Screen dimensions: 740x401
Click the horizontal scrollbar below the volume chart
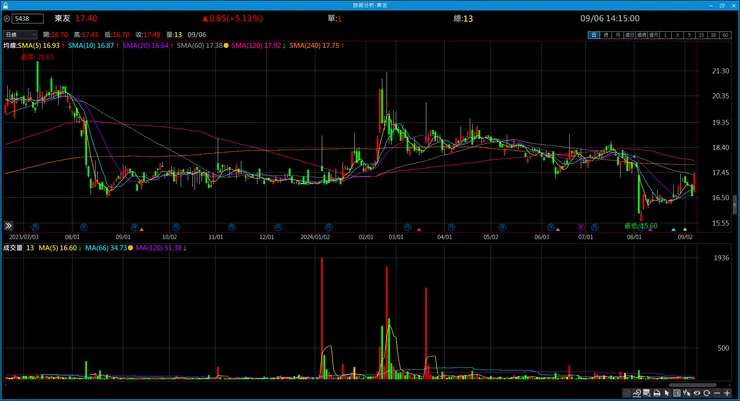692,385
